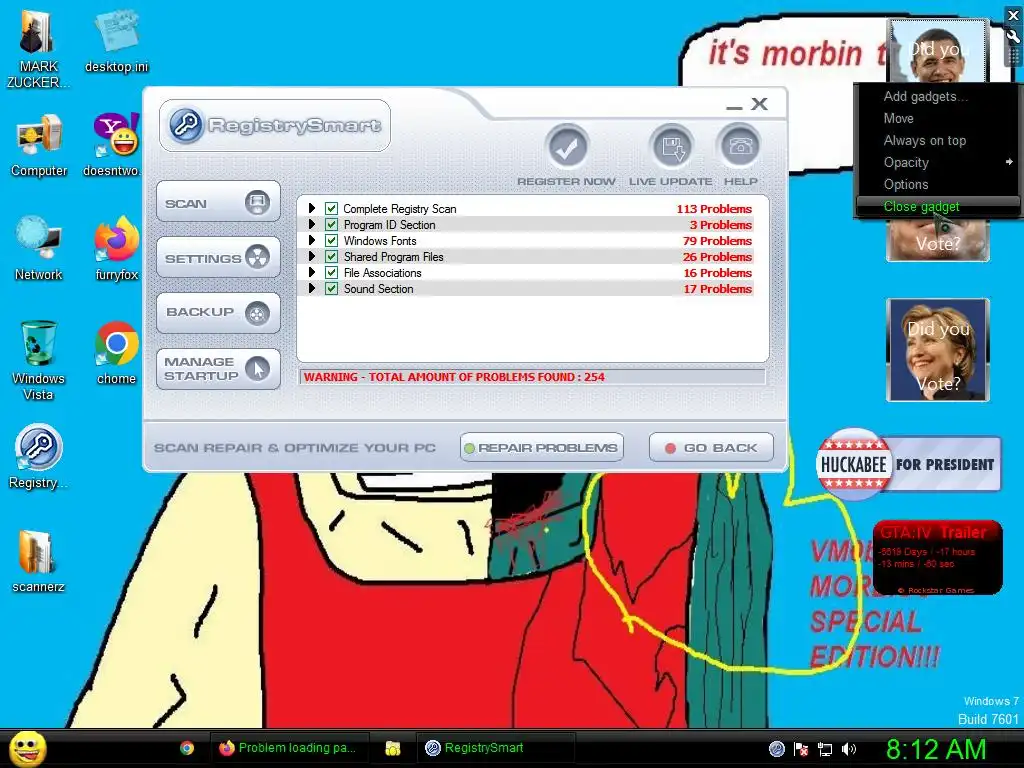Click the Go Back button
The width and height of the screenshot is (1024, 768).
711,448
